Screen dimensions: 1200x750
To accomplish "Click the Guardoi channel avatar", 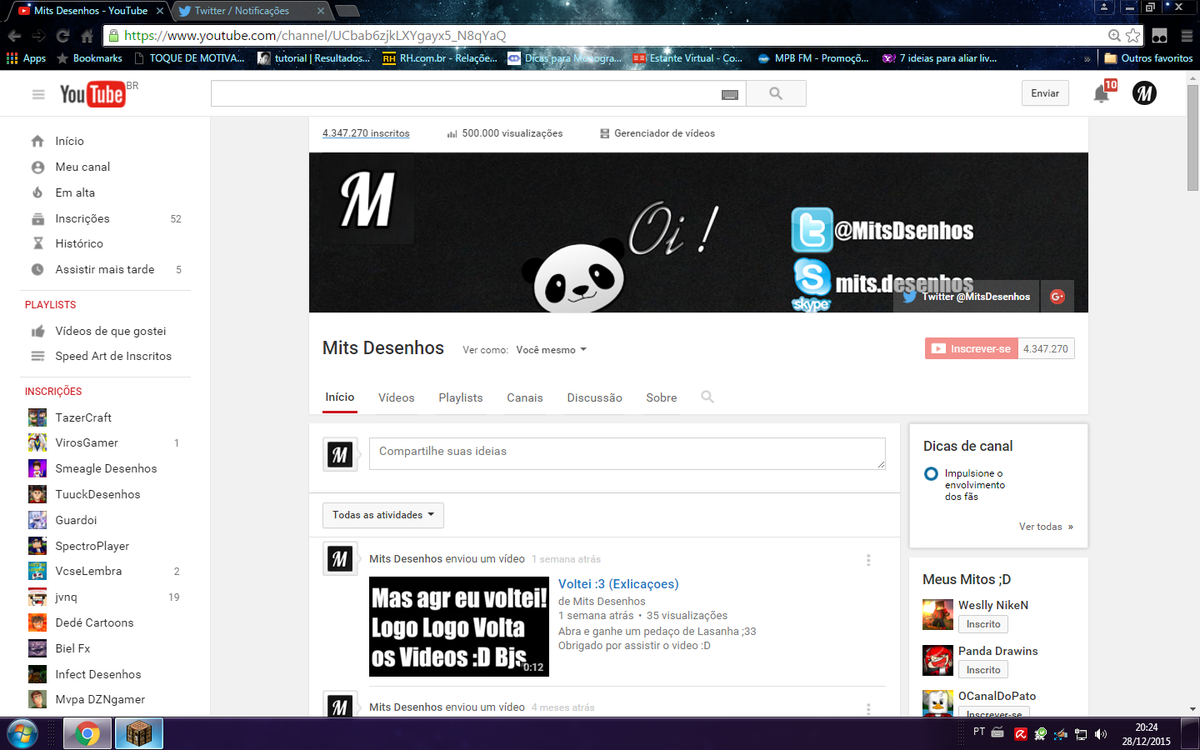I will tap(37, 520).
